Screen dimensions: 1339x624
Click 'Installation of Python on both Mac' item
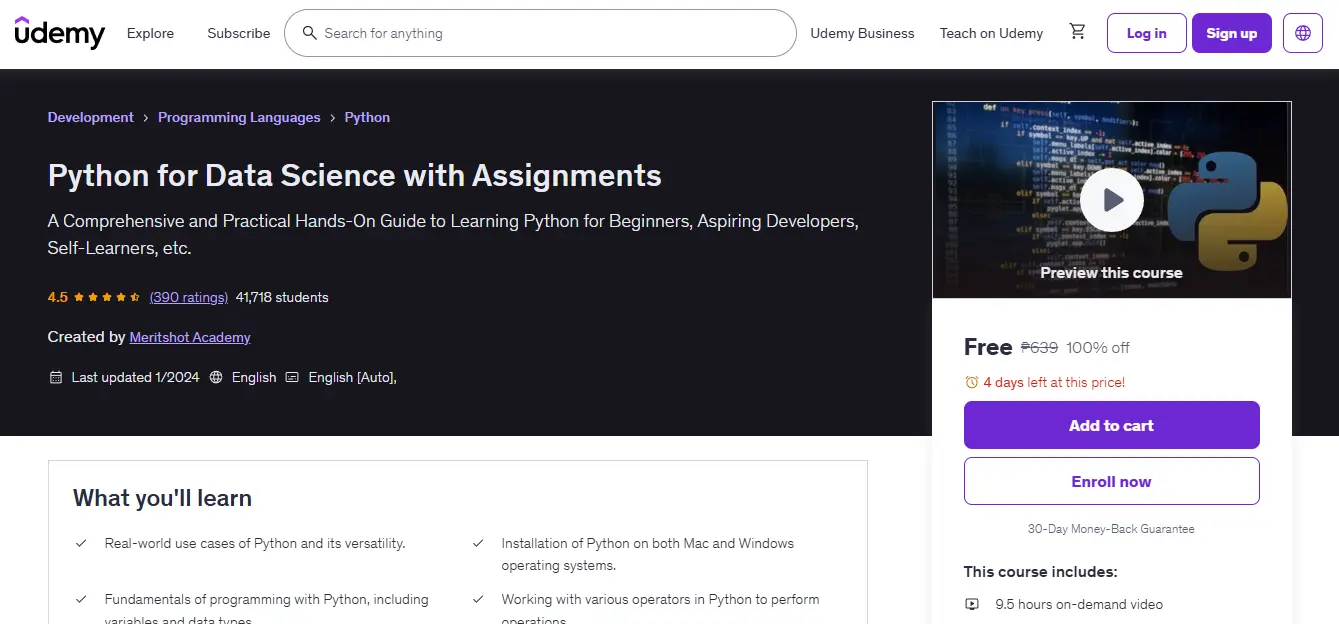point(648,554)
